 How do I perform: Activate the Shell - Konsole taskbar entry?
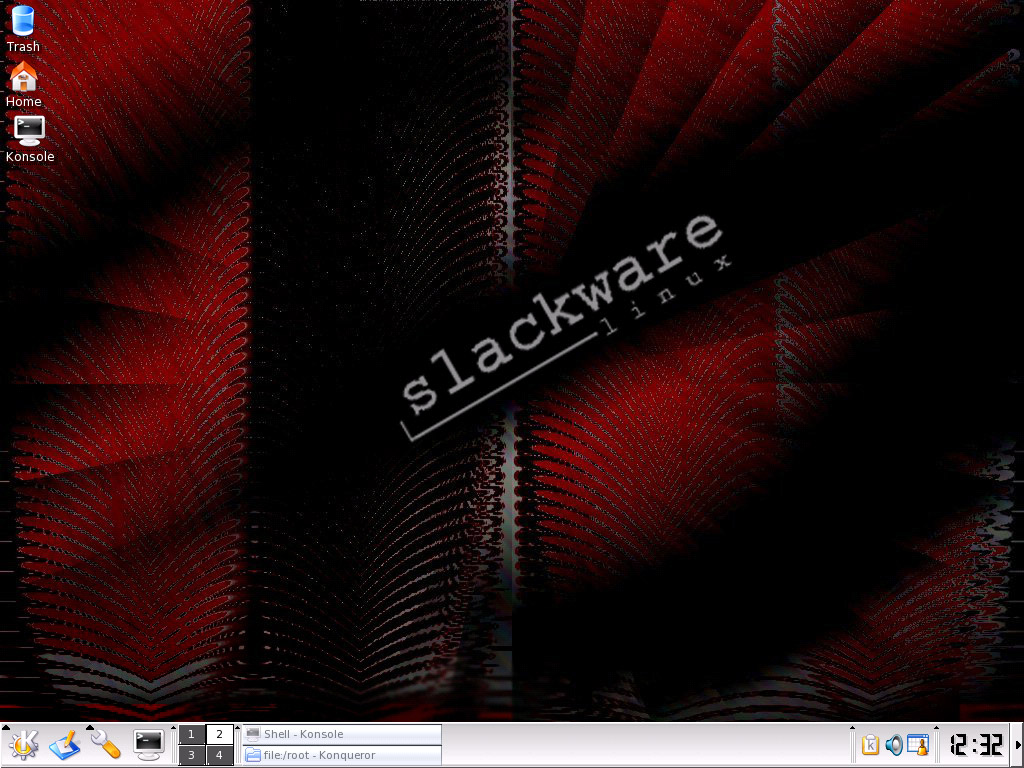click(342, 734)
